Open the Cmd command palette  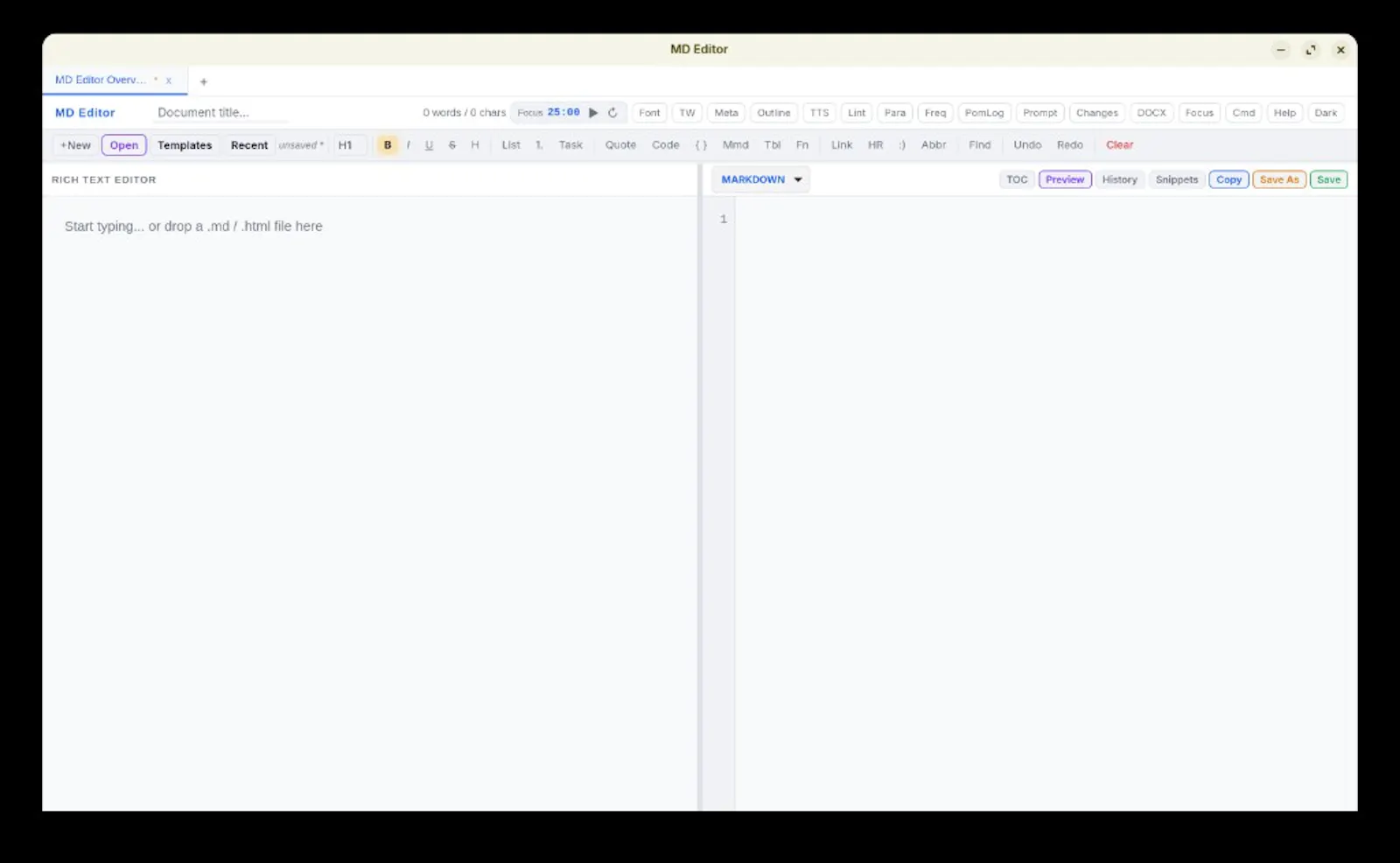[1243, 113]
